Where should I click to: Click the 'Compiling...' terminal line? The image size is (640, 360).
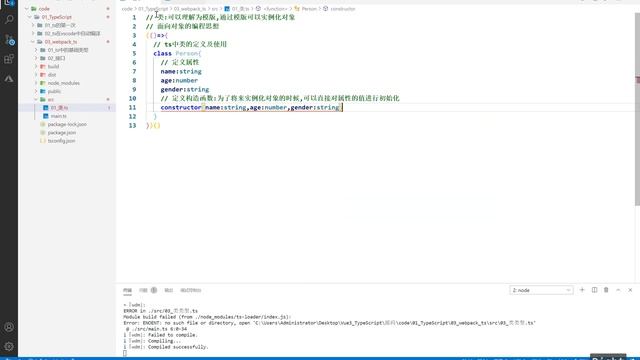(x=163, y=341)
